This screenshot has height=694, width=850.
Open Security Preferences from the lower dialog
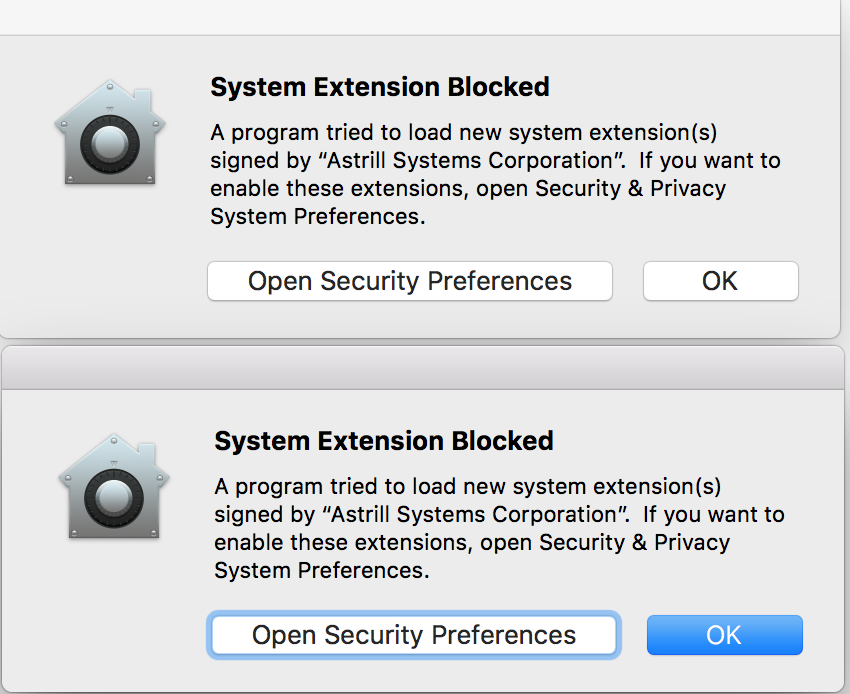coord(414,635)
